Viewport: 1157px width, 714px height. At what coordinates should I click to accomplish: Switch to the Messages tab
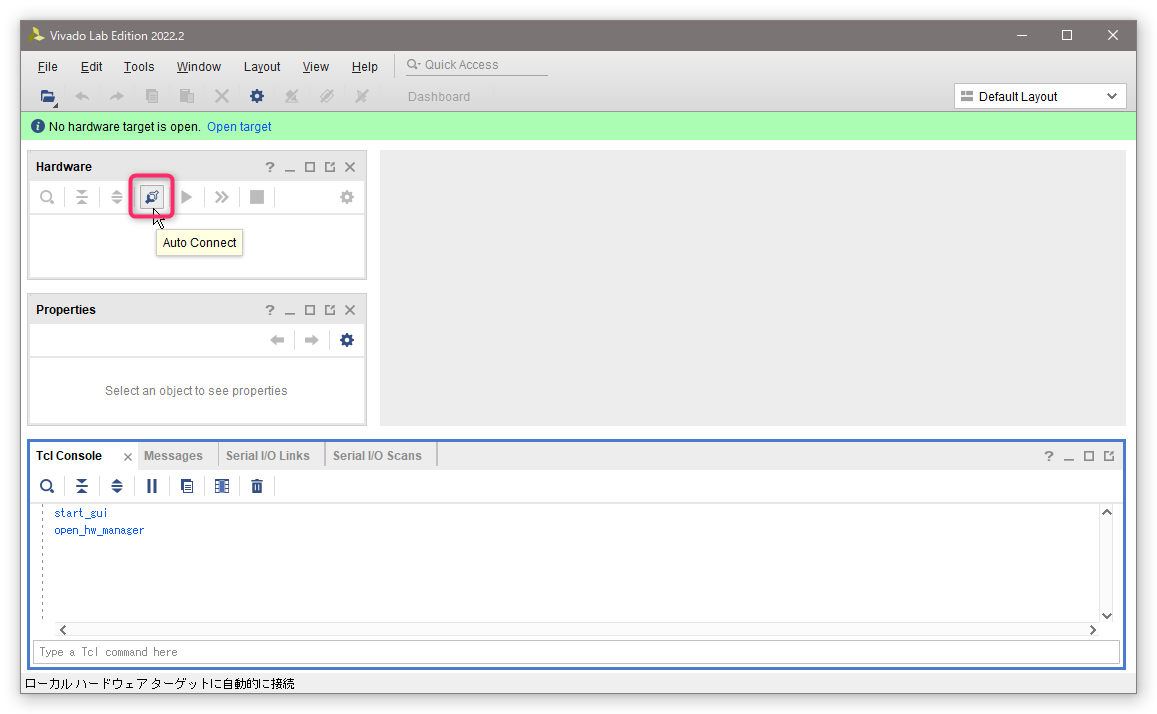(173, 456)
